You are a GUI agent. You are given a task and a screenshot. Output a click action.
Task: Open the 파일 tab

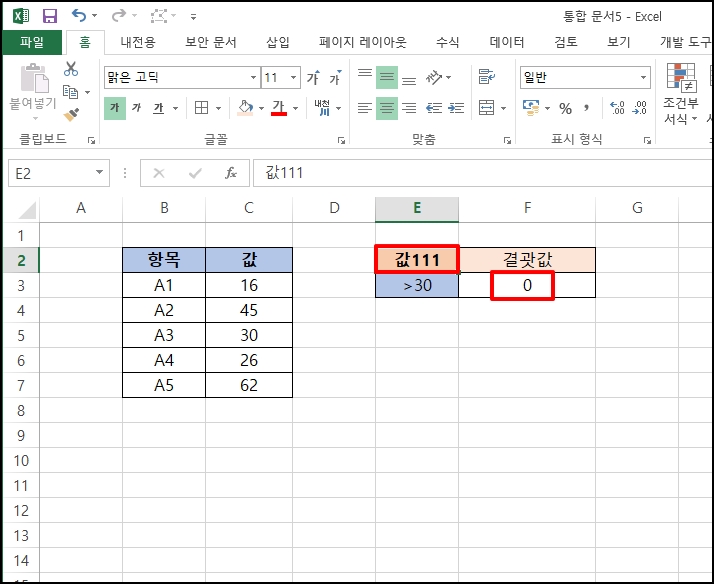tap(32, 42)
